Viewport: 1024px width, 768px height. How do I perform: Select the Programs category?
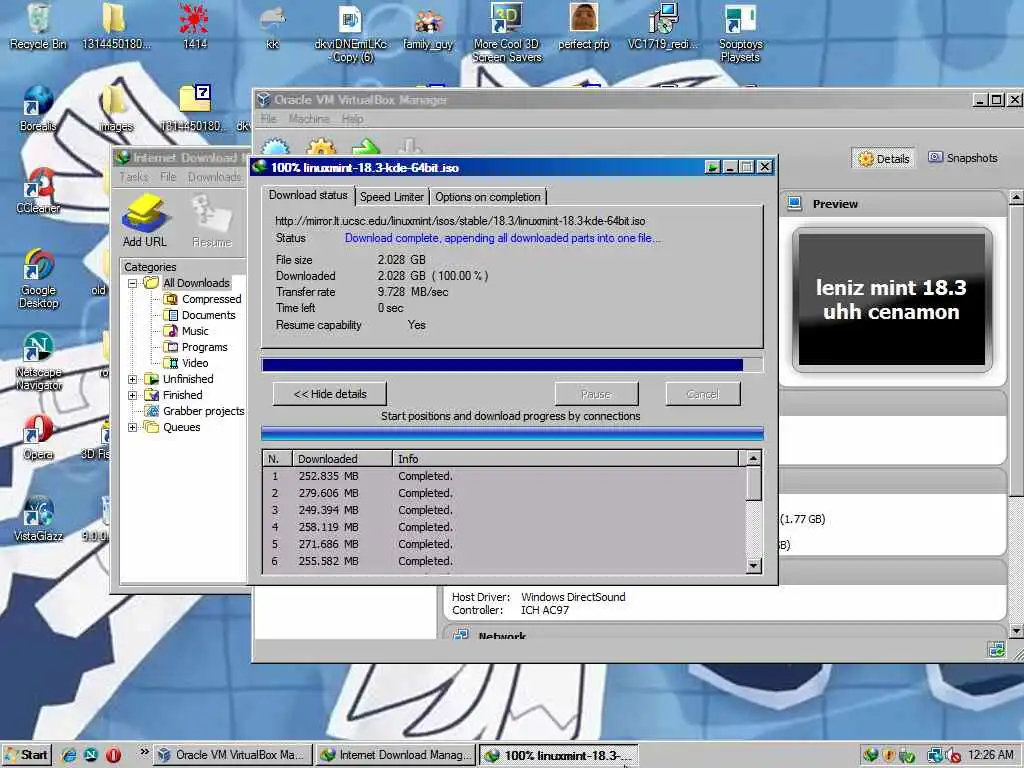tap(195, 347)
